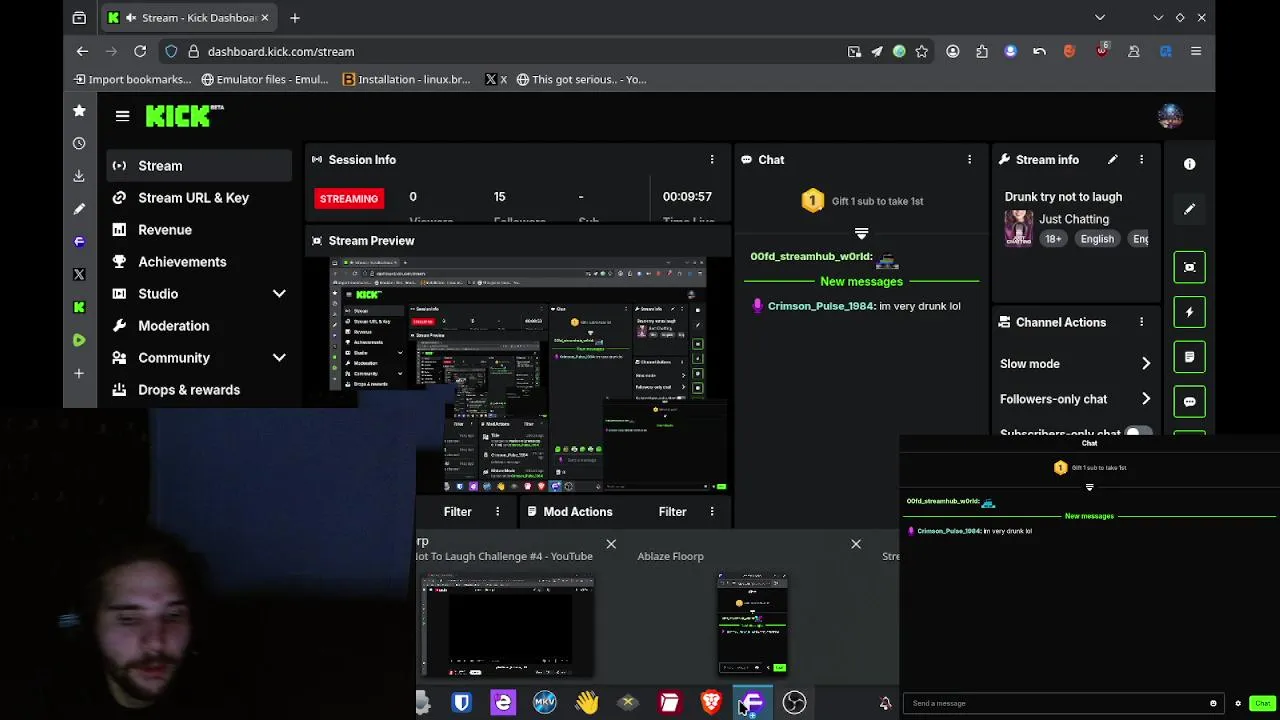This screenshot has width=1280, height=720.
Task: Open the history clock in left sidebar
Action: [79, 144]
